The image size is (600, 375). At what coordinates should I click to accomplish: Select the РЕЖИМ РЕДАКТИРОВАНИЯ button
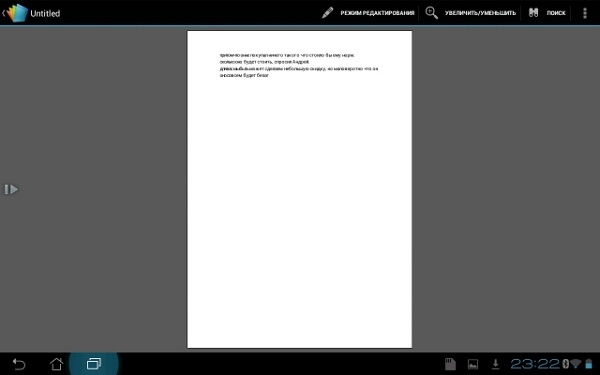377,13
